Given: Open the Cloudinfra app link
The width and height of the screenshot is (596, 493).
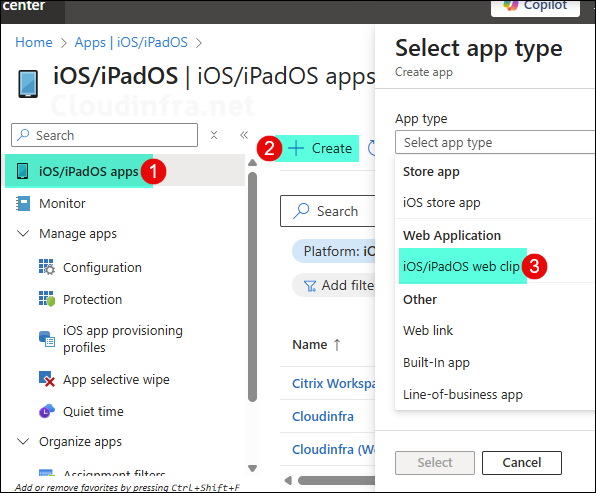Looking at the screenshot, I should 323,417.
